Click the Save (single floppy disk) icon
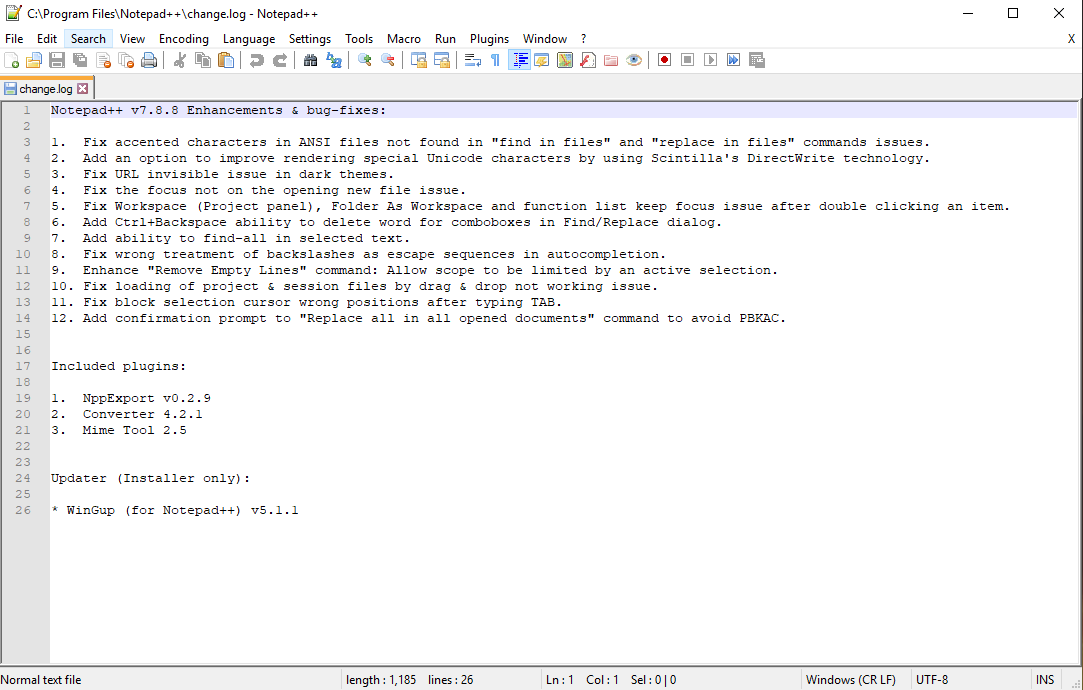 (x=57, y=60)
